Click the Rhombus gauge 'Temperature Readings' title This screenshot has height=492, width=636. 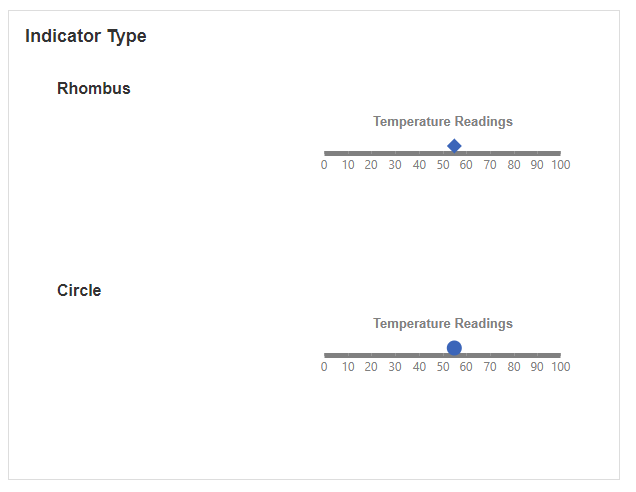click(443, 122)
